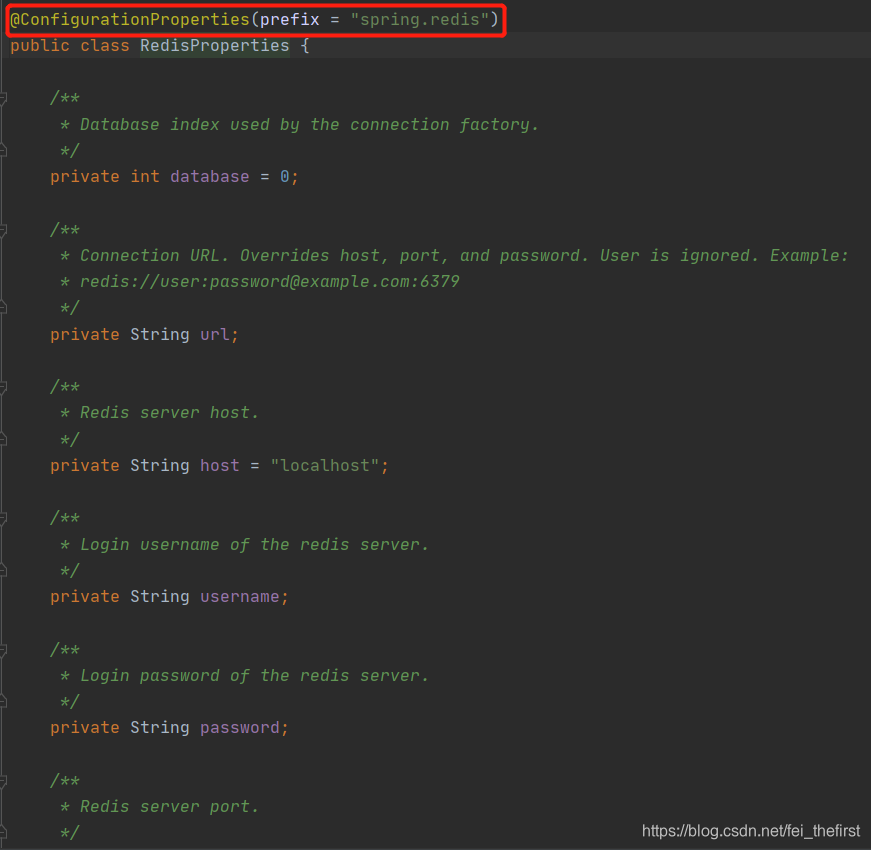Click comment 'Login password of the redis server.'
This screenshot has height=850, width=871.
tap(254, 676)
